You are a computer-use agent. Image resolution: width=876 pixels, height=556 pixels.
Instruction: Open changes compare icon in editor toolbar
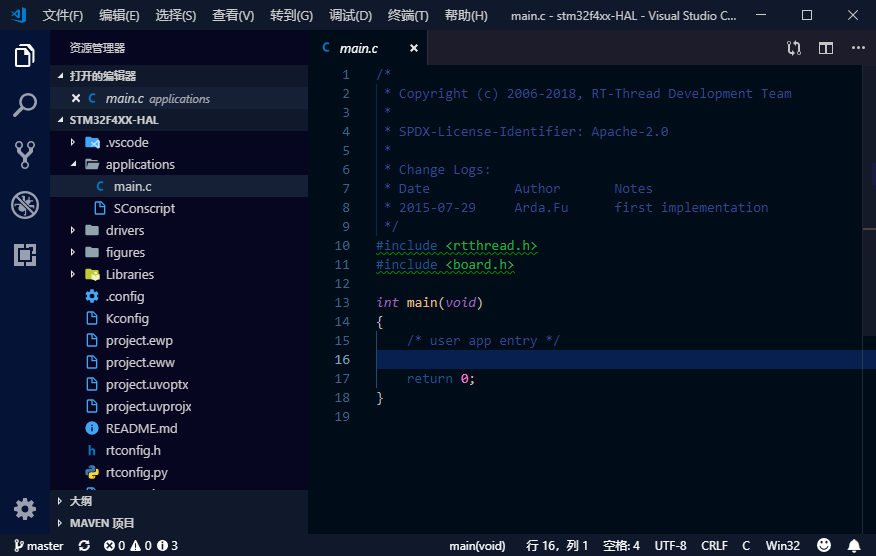click(x=793, y=48)
